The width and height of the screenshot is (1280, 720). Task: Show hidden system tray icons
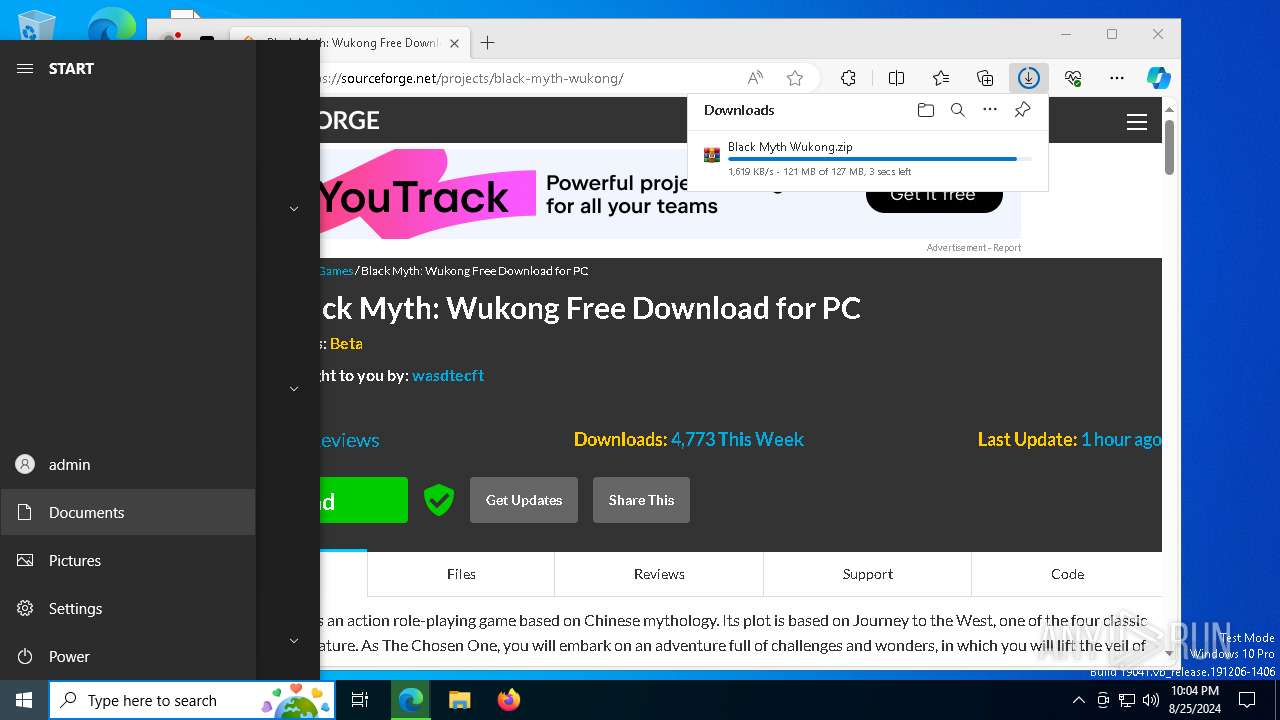1078,700
